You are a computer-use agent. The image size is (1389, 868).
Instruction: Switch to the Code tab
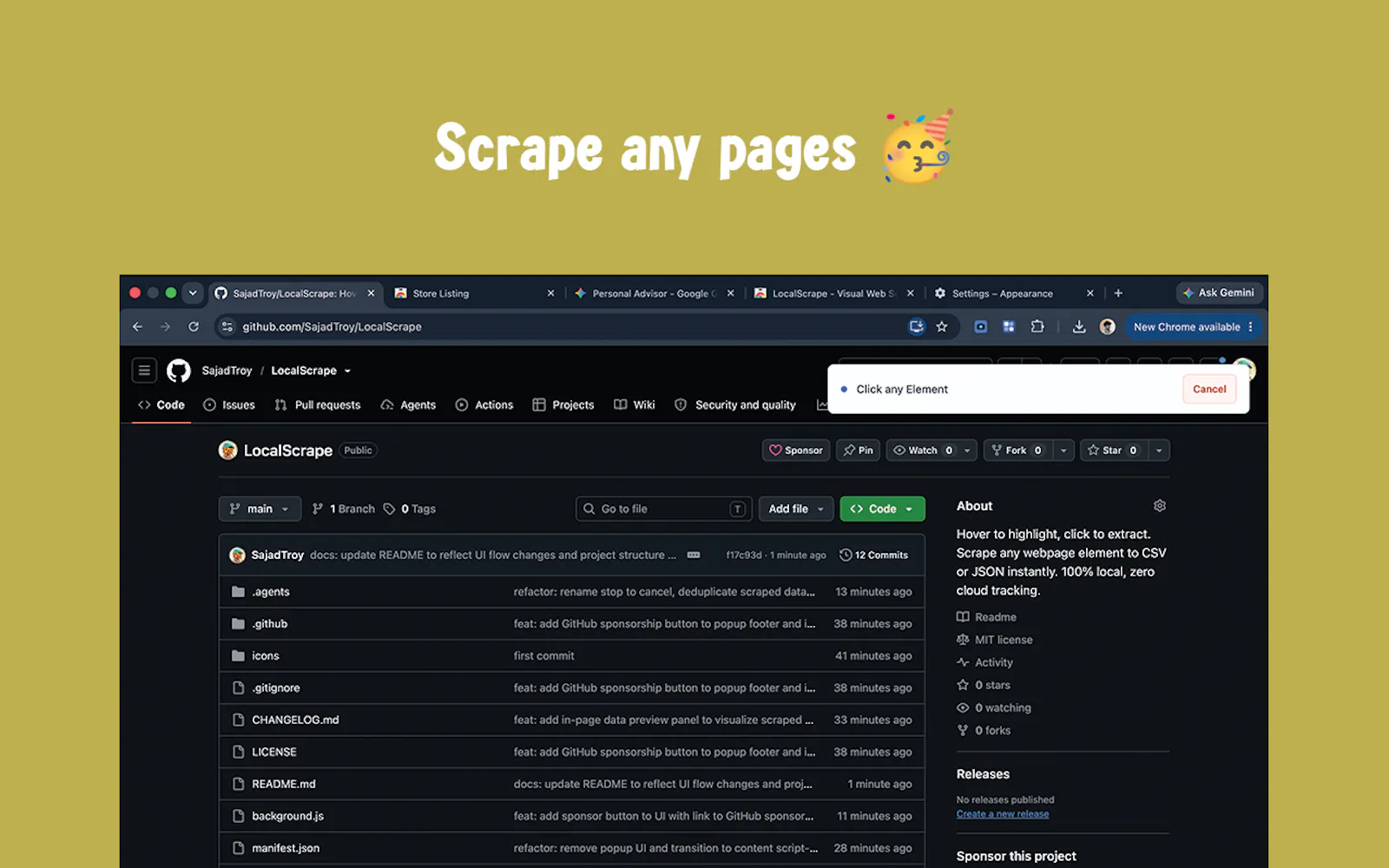click(x=161, y=404)
